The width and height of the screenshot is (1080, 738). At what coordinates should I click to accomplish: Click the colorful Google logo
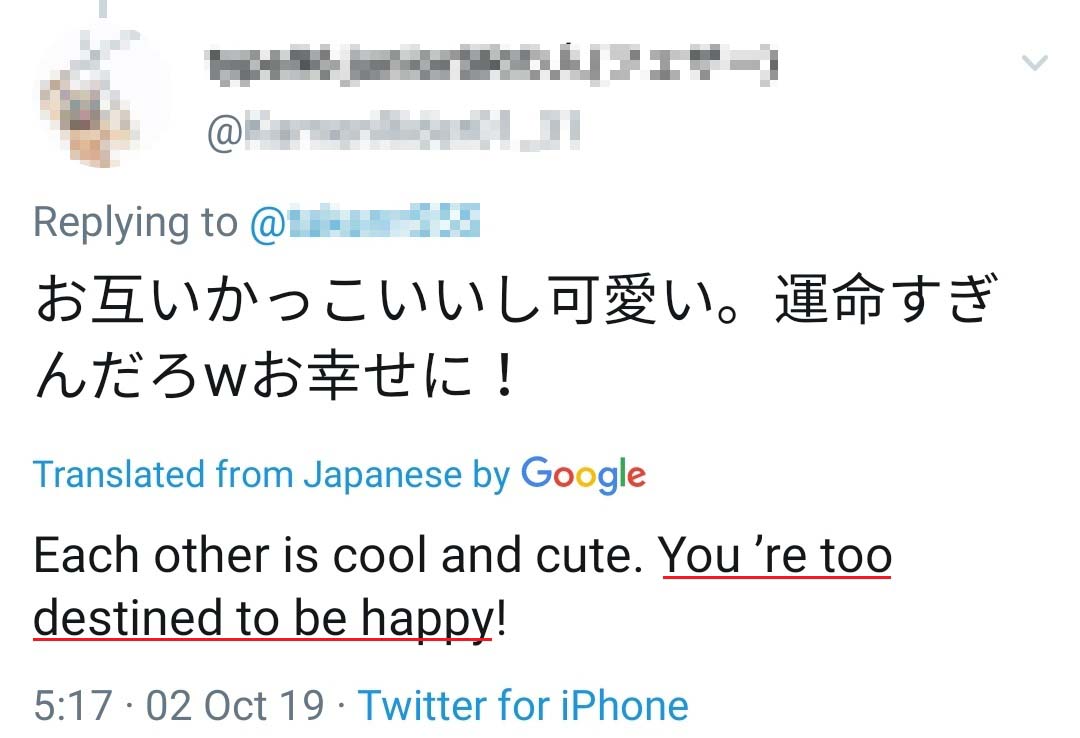(583, 475)
